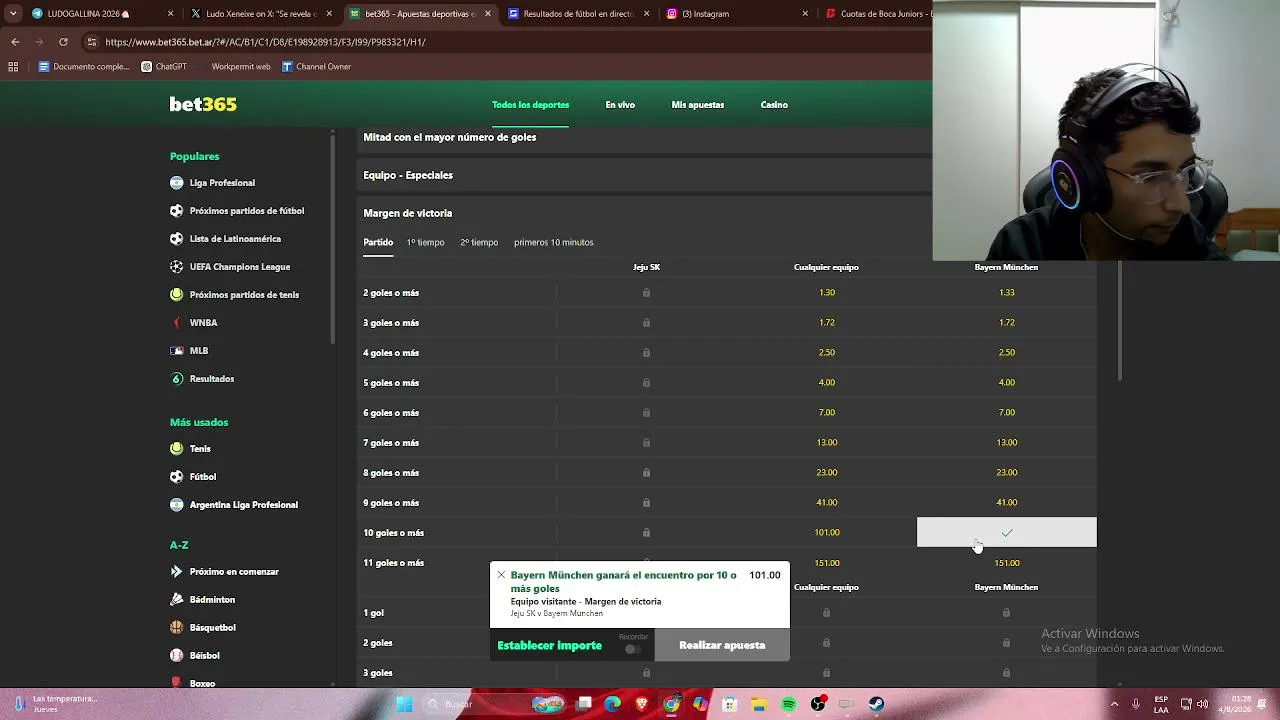Switch to the Instagram browser tab

tap(738, 14)
